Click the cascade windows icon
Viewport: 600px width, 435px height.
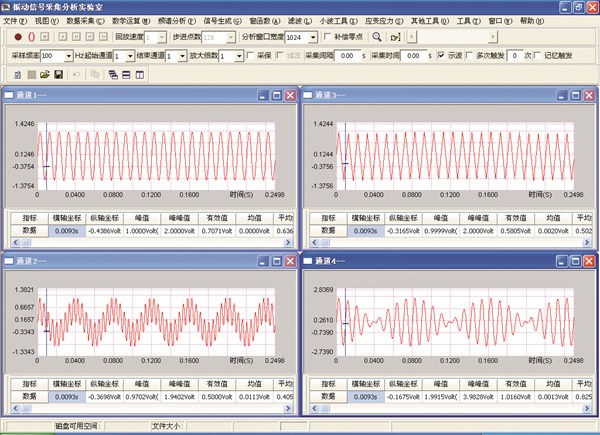112,75
